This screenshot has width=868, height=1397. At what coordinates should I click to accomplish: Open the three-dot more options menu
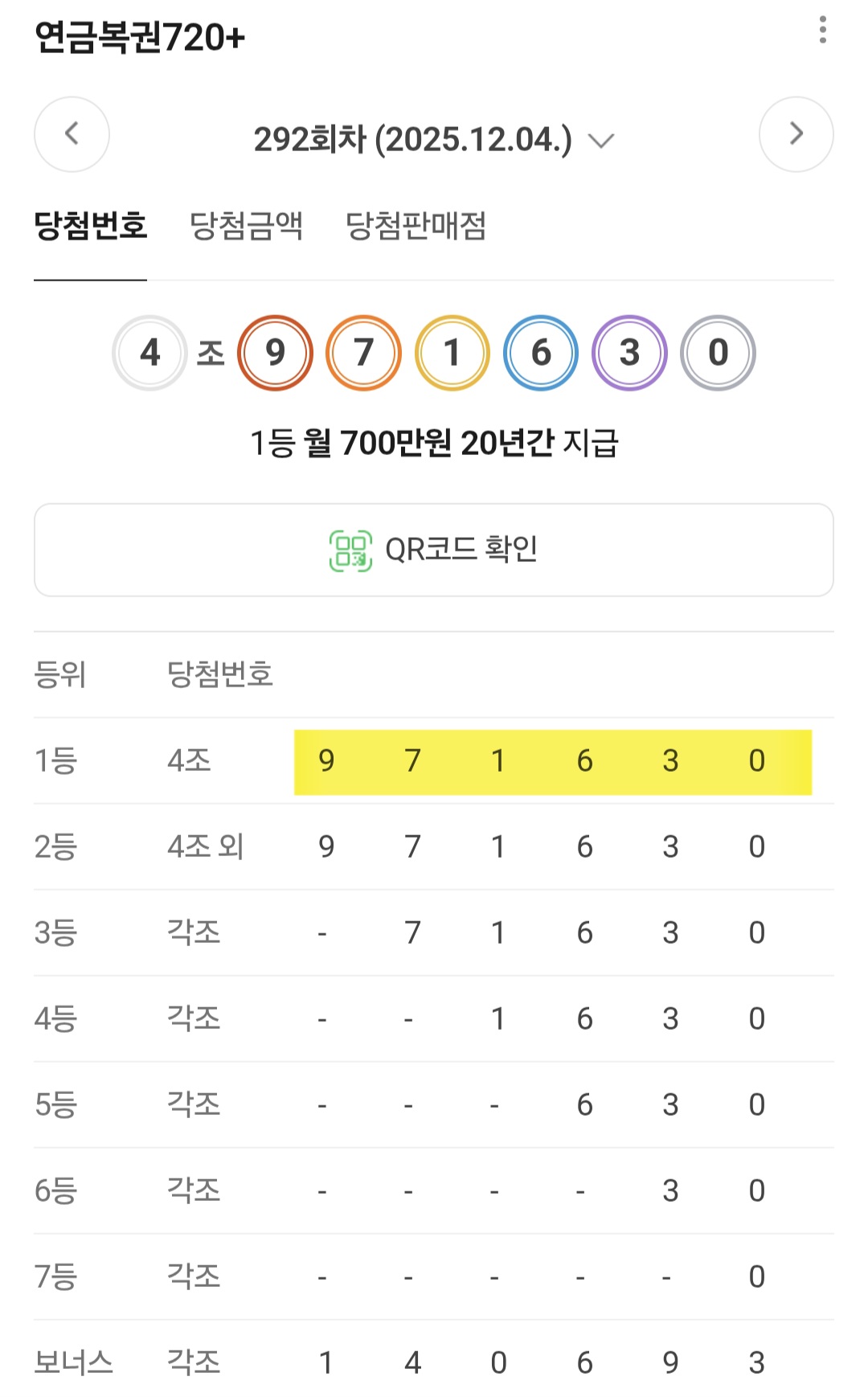[x=822, y=31]
